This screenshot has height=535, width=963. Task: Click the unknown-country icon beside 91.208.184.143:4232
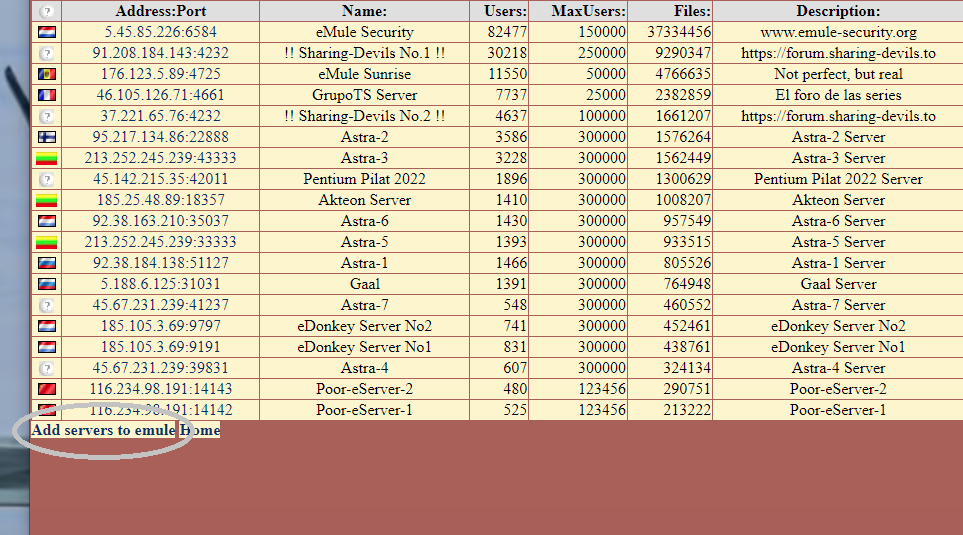(47, 53)
